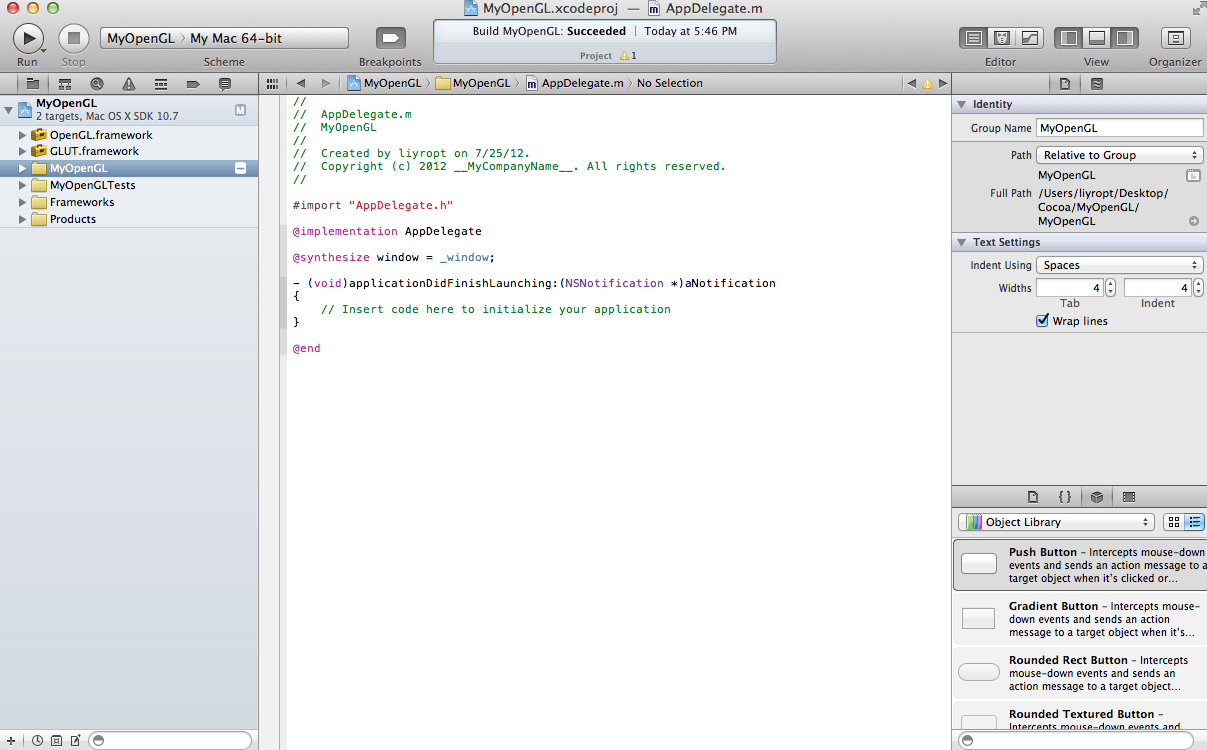Open related files menu in jump bar
Screen dimensions: 1207x750
(x=272, y=83)
